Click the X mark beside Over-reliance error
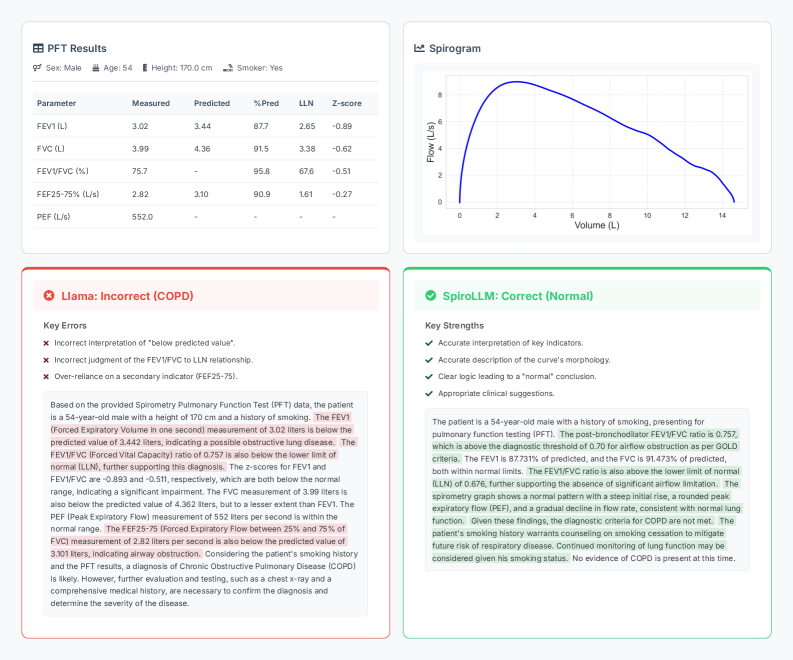 click(46, 377)
